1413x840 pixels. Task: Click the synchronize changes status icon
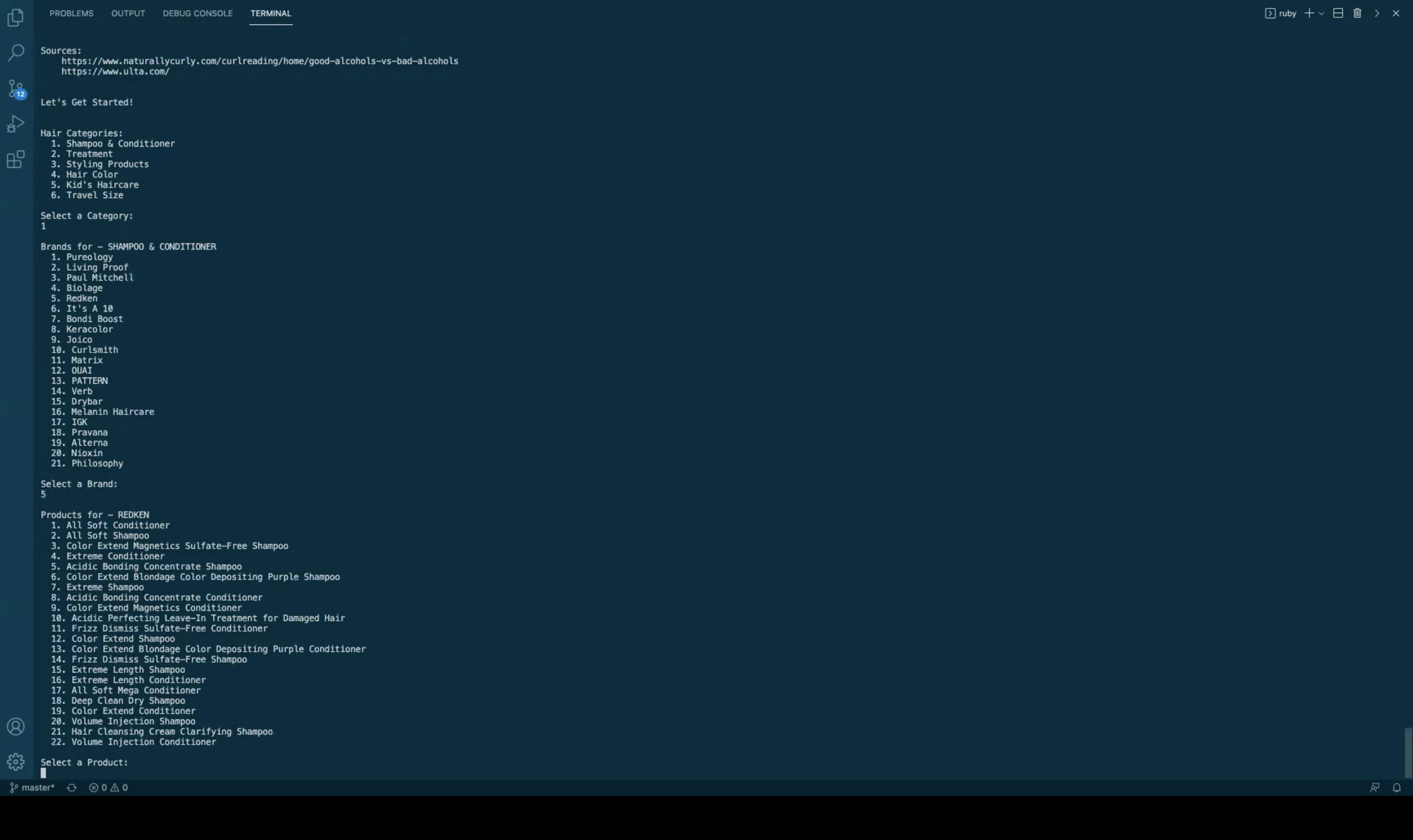tap(71, 787)
